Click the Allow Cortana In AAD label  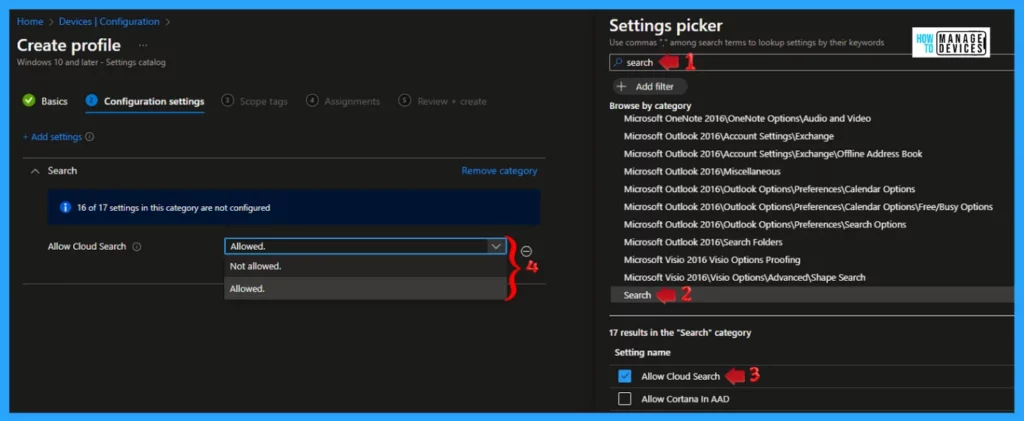pos(685,399)
